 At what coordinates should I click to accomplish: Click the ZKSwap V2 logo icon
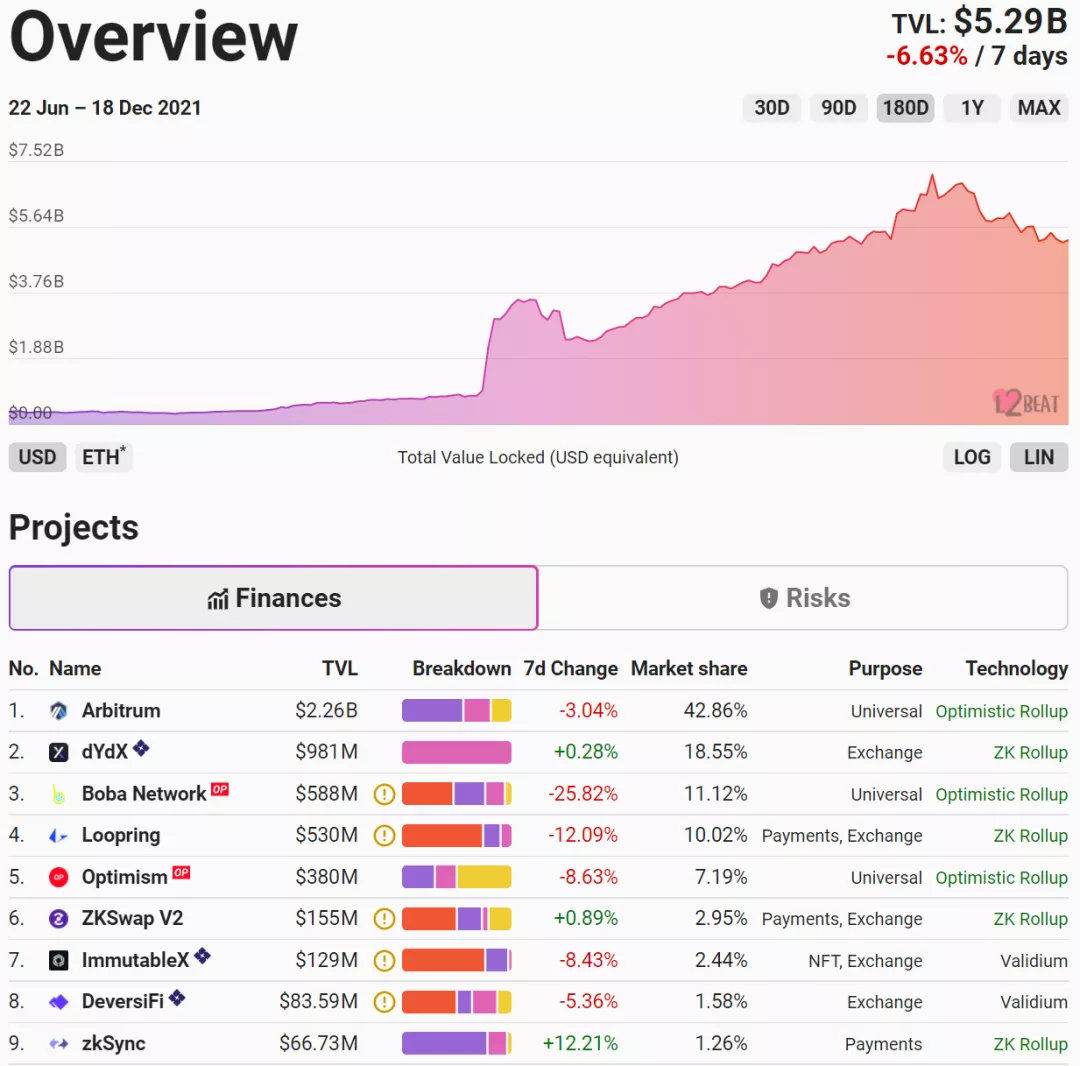point(59,919)
